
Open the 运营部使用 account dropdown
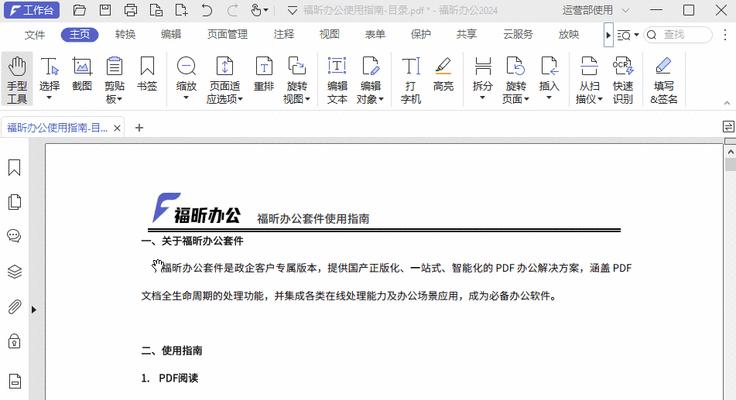click(x=595, y=10)
